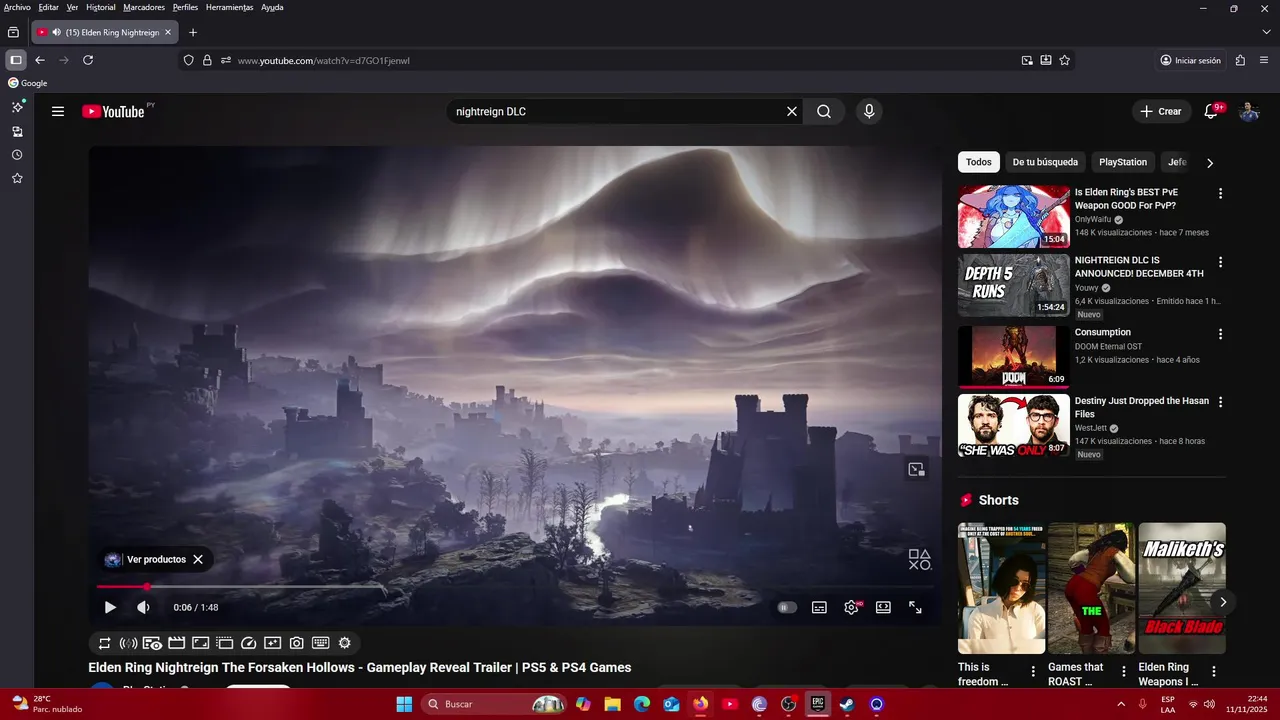Open the 'DEPTH 5 RUNS' video thumbnail
Screen dimensions: 1280x720
tap(1014, 286)
